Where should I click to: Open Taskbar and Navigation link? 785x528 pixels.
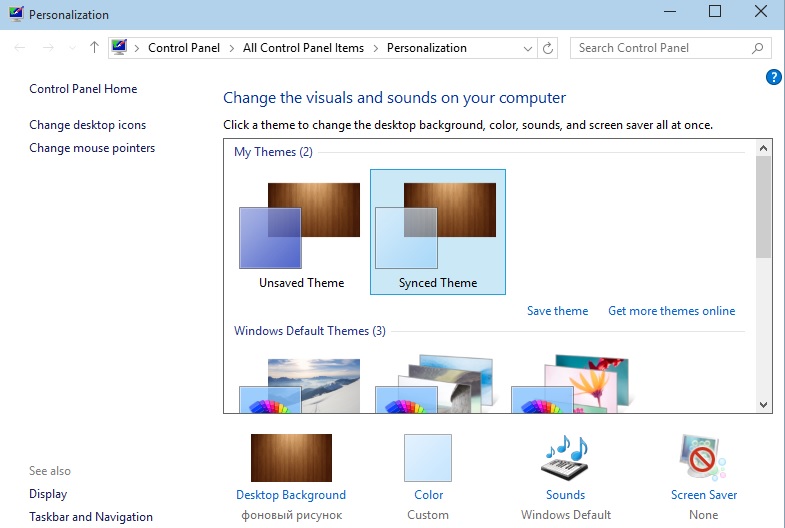coord(91,516)
